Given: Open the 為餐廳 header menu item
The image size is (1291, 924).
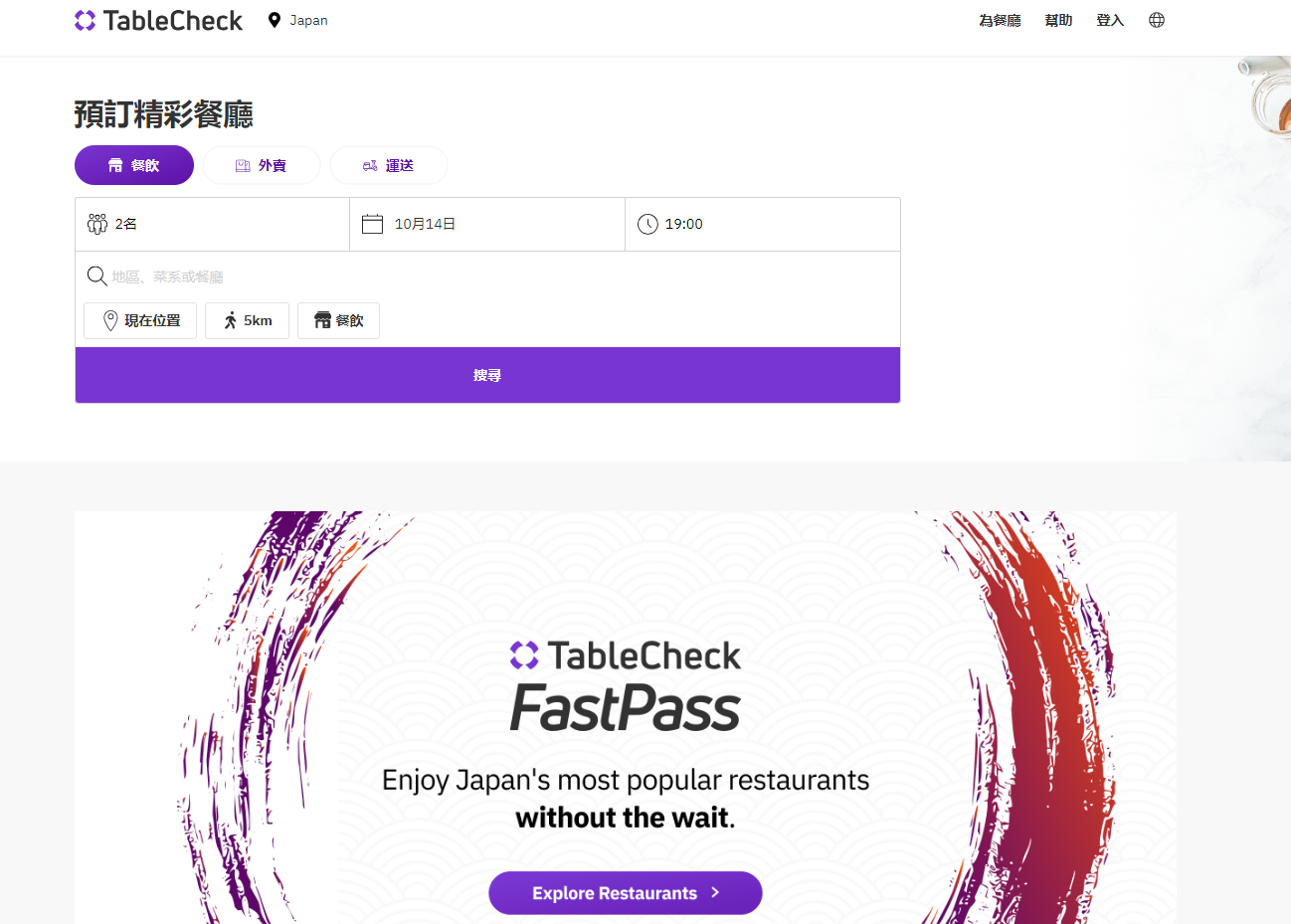Looking at the screenshot, I should [x=1000, y=20].
